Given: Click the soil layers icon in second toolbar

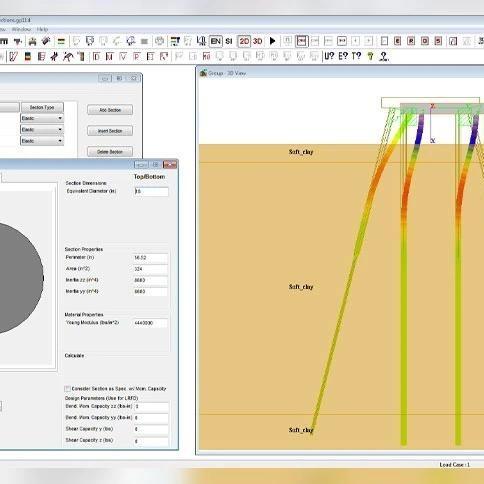Looking at the screenshot, I should (28, 56).
